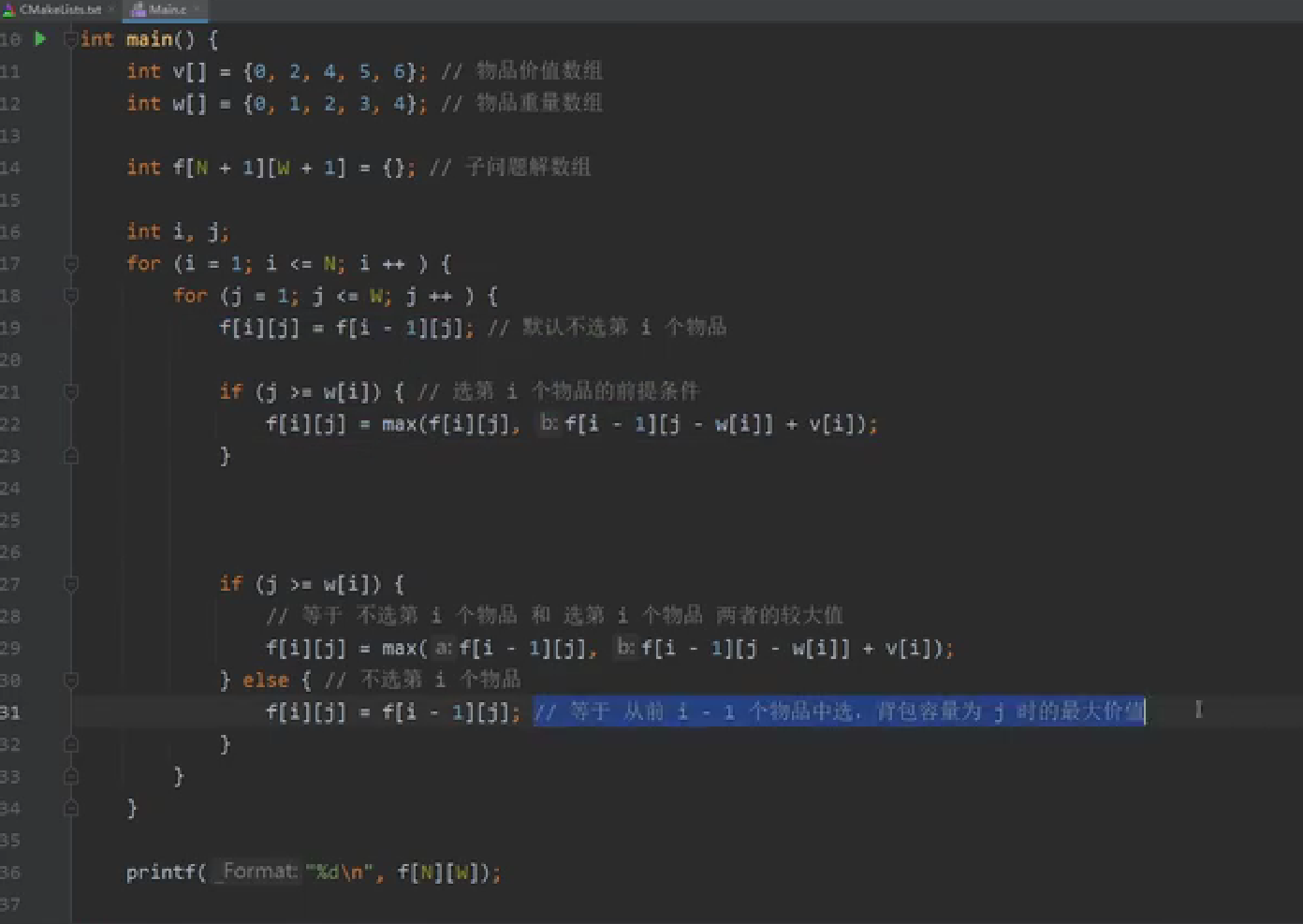Click the CMake file icon on CMakeLists.txt tab
The height and width of the screenshot is (924, 1303).
pos(9,9)
